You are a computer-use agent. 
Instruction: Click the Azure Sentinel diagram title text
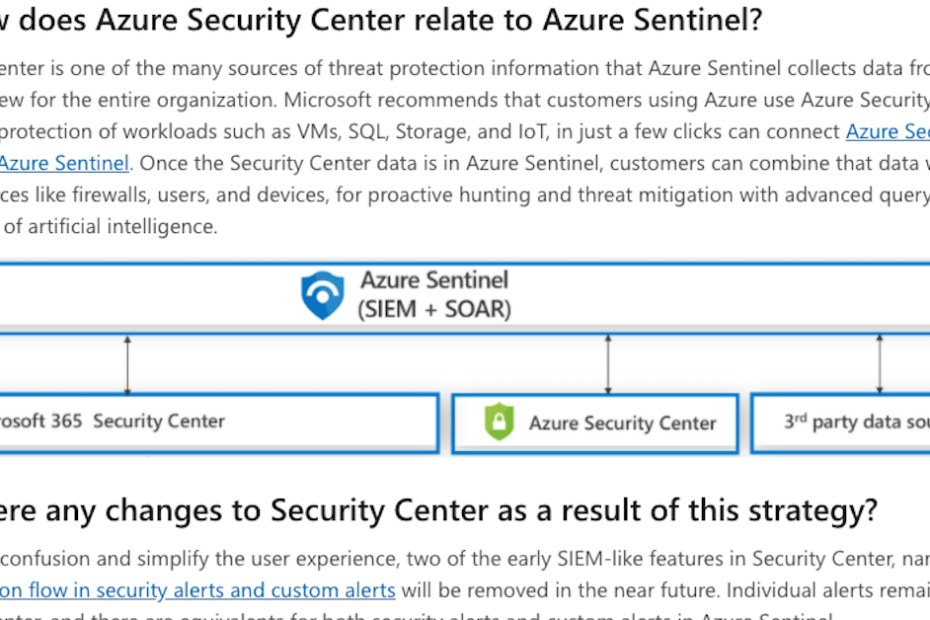435,280
